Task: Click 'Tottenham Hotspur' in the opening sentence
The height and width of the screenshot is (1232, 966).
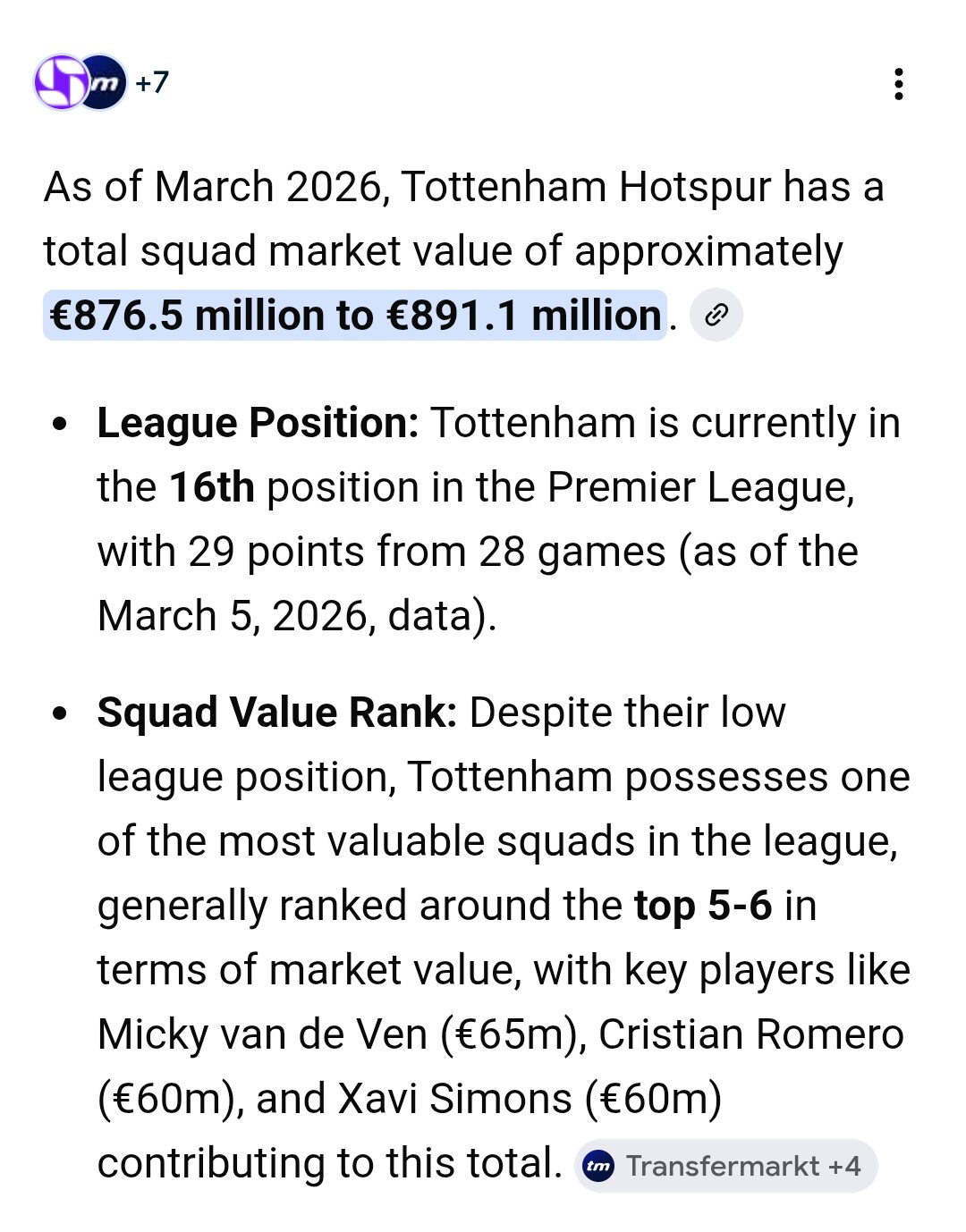Action: point(586,187)
